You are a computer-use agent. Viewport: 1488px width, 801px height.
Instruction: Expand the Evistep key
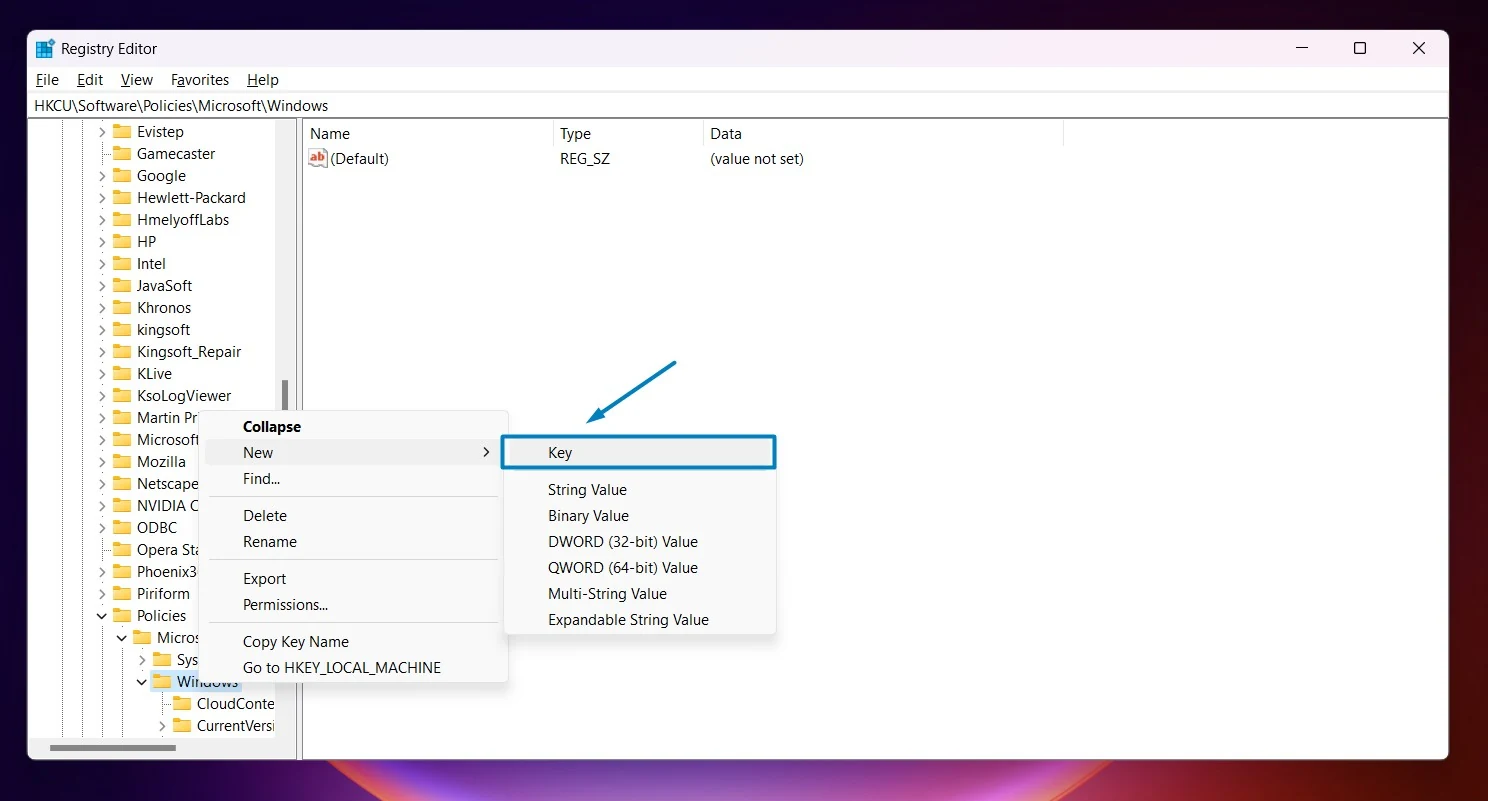click(102, 132)
